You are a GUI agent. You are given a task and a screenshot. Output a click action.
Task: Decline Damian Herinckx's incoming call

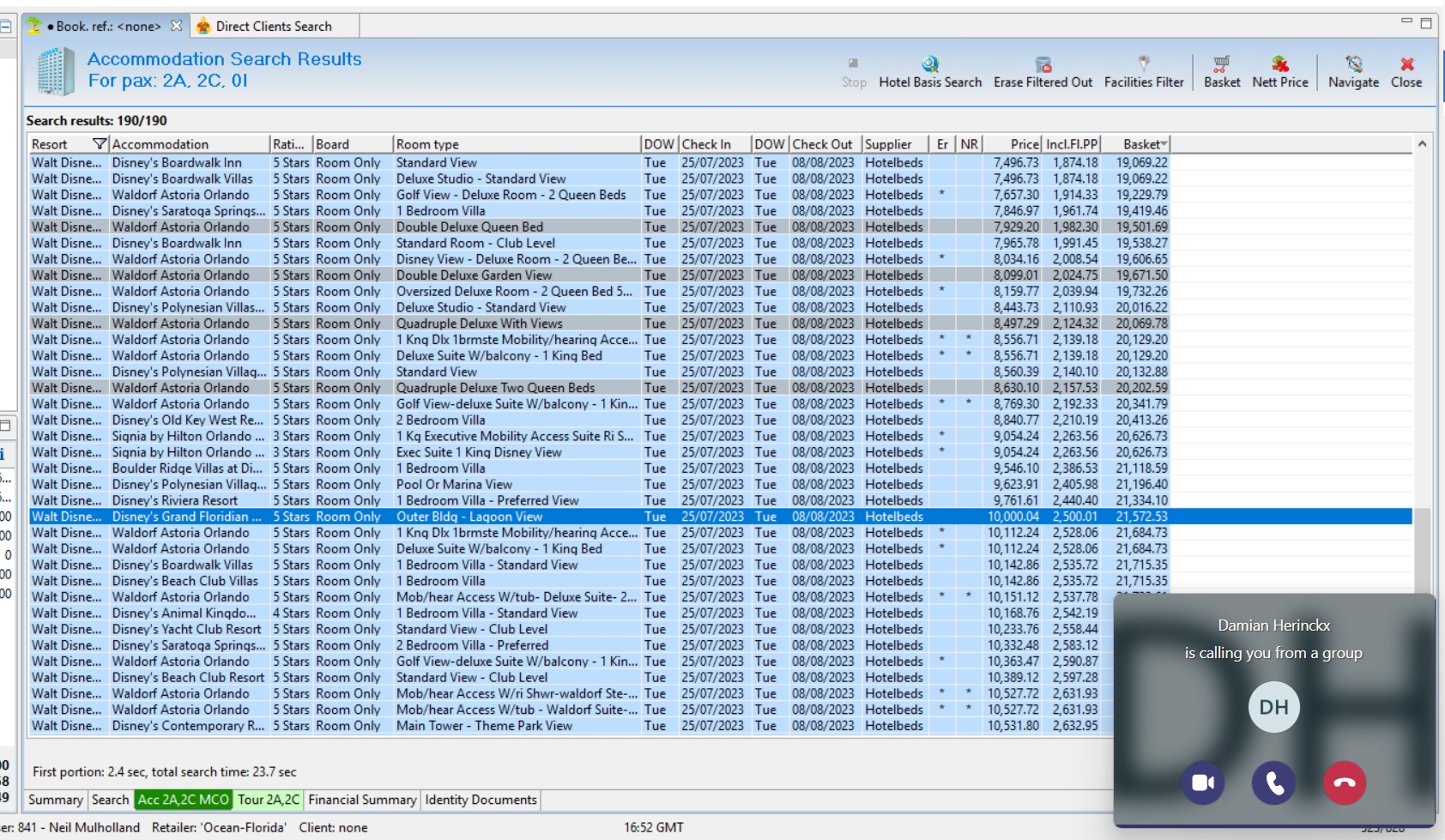click(x=1344, y=783)
